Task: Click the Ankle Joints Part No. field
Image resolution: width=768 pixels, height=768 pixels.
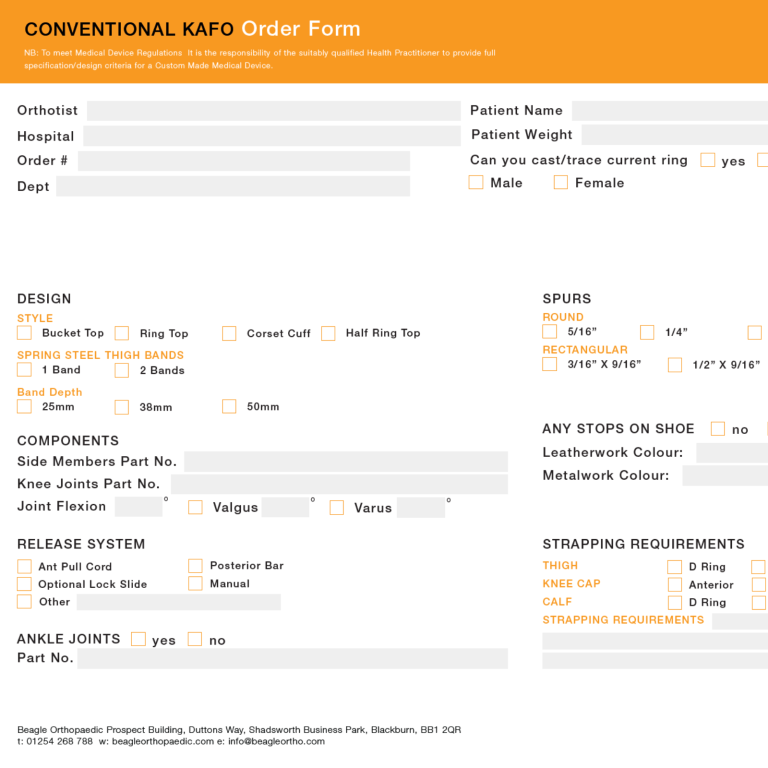Action: (292, 659)
